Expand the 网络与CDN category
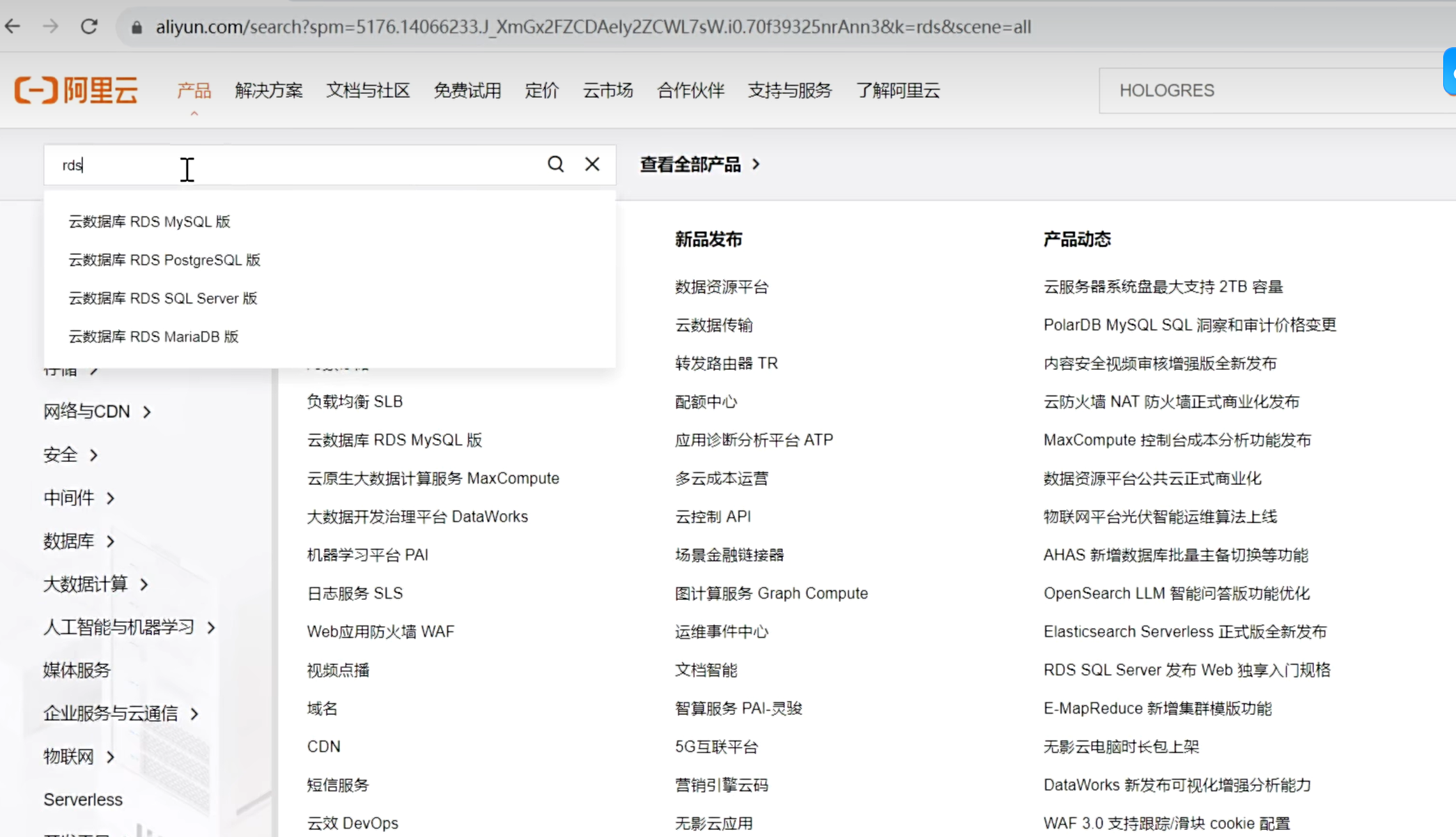The image size is (1456, 837). pos(97,411)
